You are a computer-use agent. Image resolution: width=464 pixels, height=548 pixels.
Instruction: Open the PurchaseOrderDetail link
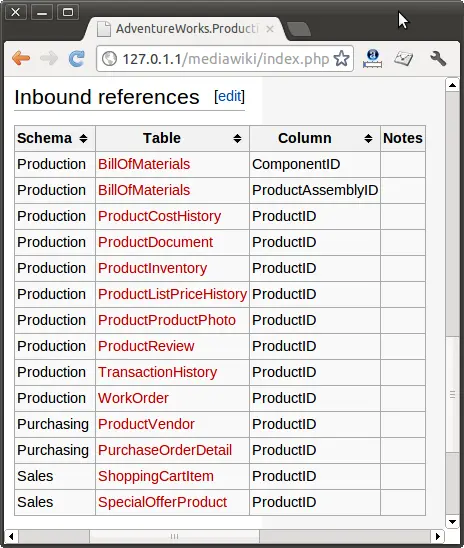tap(165, 450)
